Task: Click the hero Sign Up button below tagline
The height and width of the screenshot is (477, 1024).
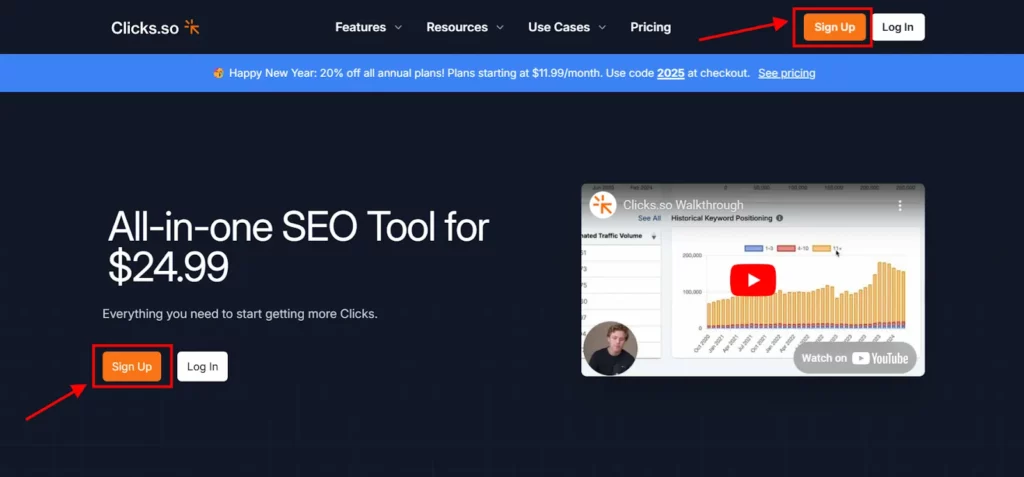Action: tap(132, 367)
